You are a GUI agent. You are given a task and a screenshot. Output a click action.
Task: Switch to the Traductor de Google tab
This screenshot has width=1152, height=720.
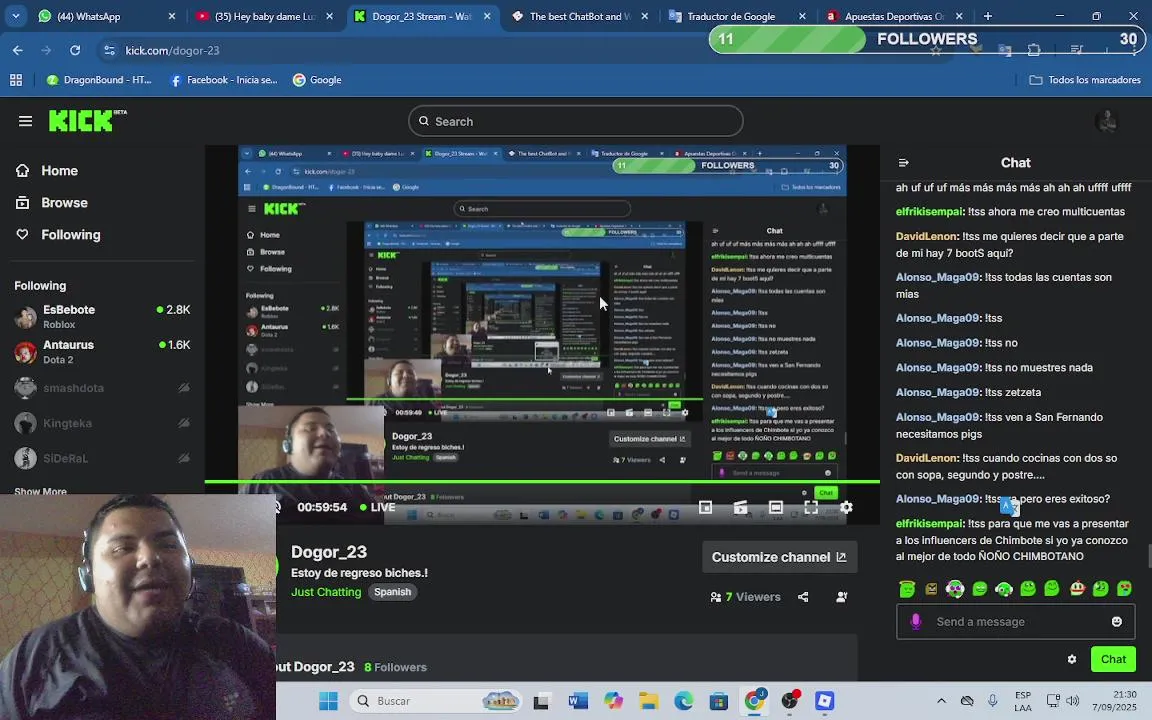(735, 16)
